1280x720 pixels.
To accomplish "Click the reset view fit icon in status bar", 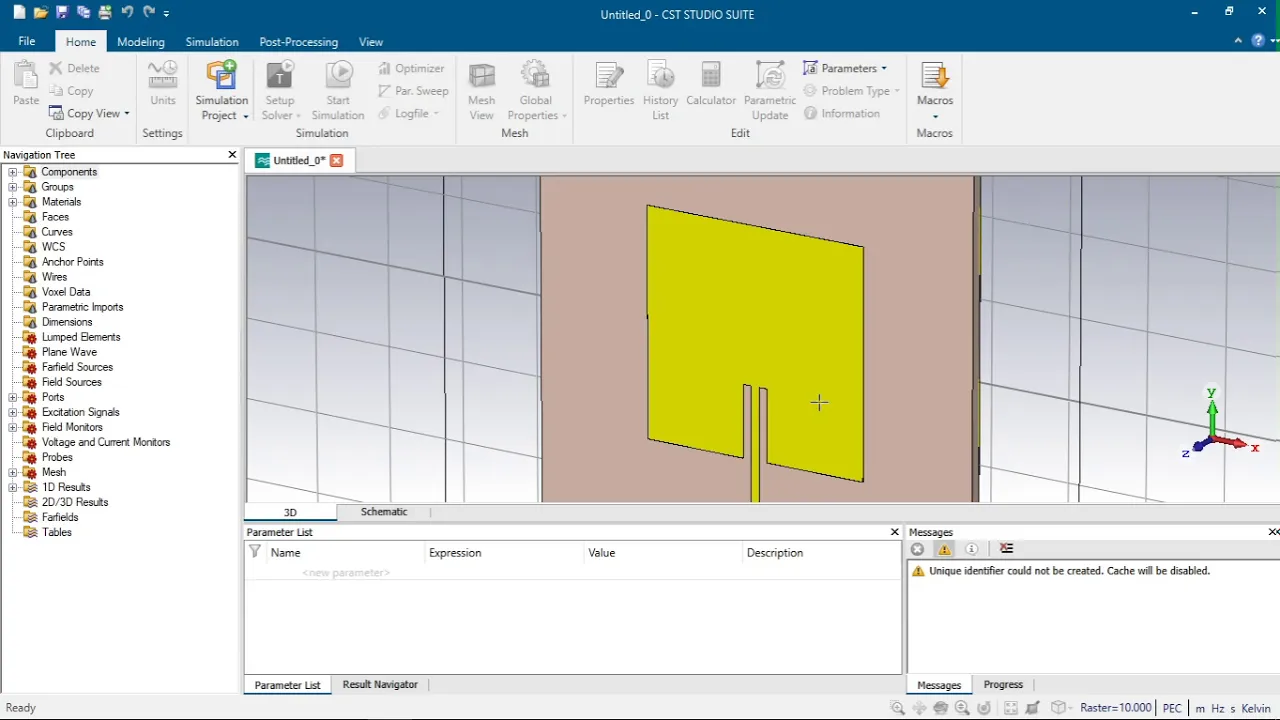I will (x=1011, y=708).
